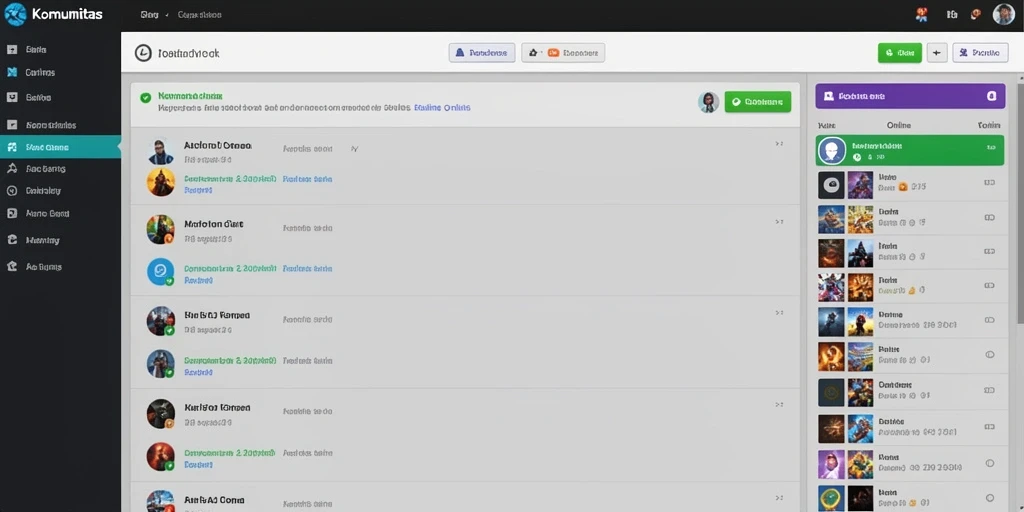Click the plus icon button beside the green button

click(937, 53)
